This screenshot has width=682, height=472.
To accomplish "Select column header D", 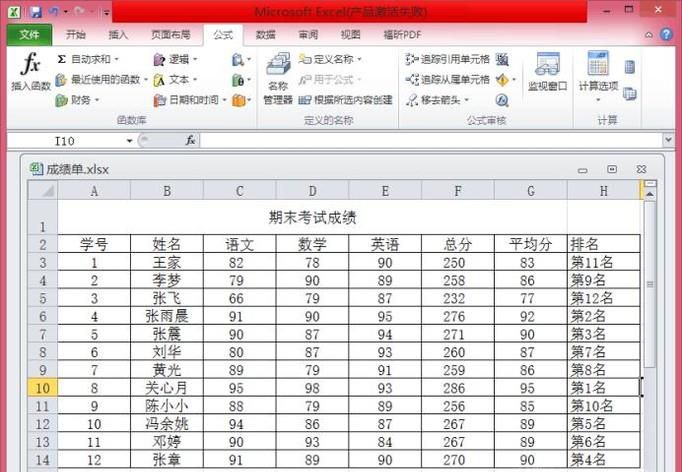I will pos(312,190).
